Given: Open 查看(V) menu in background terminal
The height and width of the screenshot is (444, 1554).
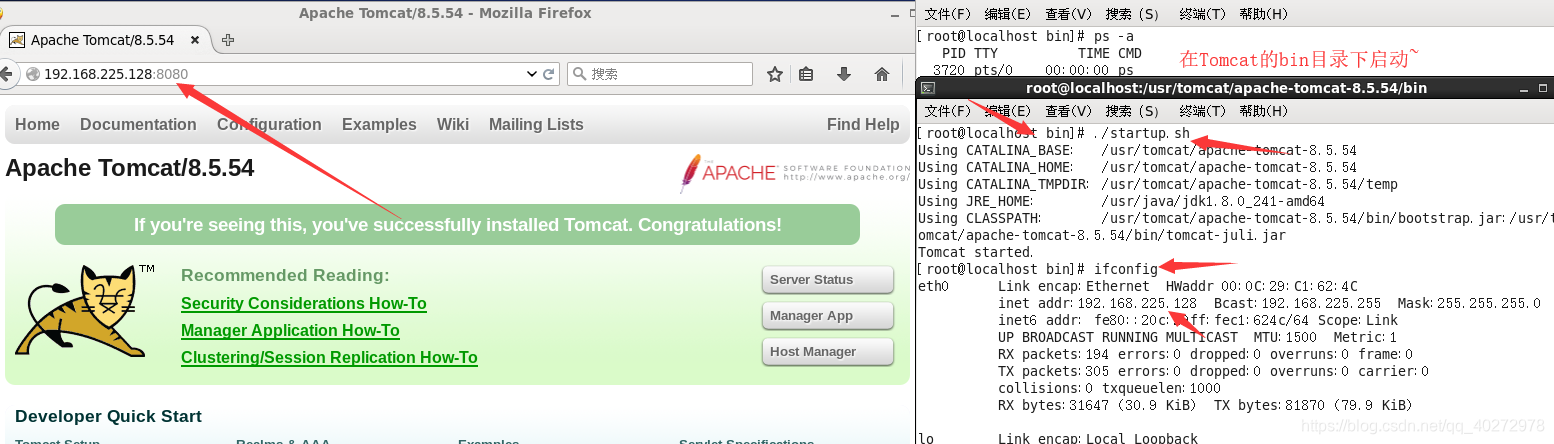Looking at the screenshot, I should pos(1069,14).
